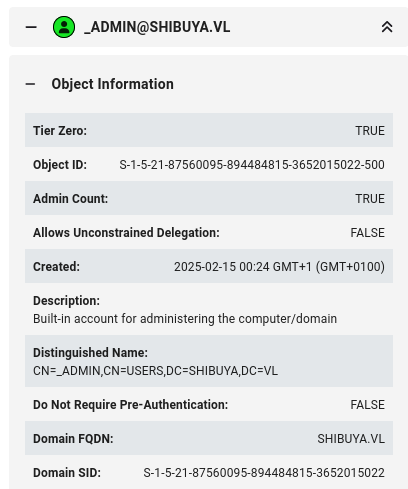The width and height of the screenshot is (408, 489).
Task: Click the Domain SID value
Action: click(264, 473)
